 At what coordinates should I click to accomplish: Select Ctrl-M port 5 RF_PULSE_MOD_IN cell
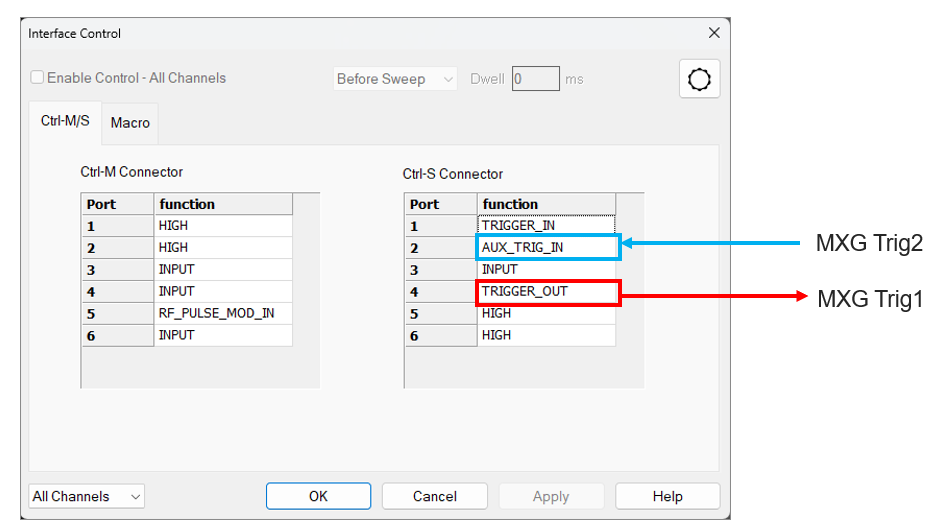pos(223,314)
